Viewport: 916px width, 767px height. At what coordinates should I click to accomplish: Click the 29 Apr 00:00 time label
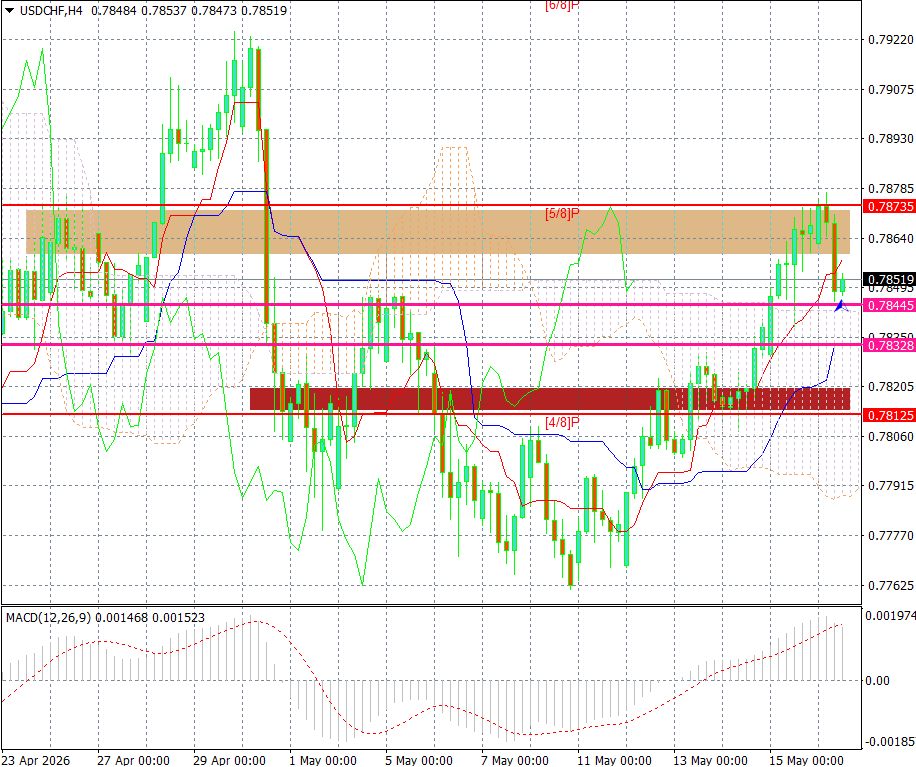(230, 760)
